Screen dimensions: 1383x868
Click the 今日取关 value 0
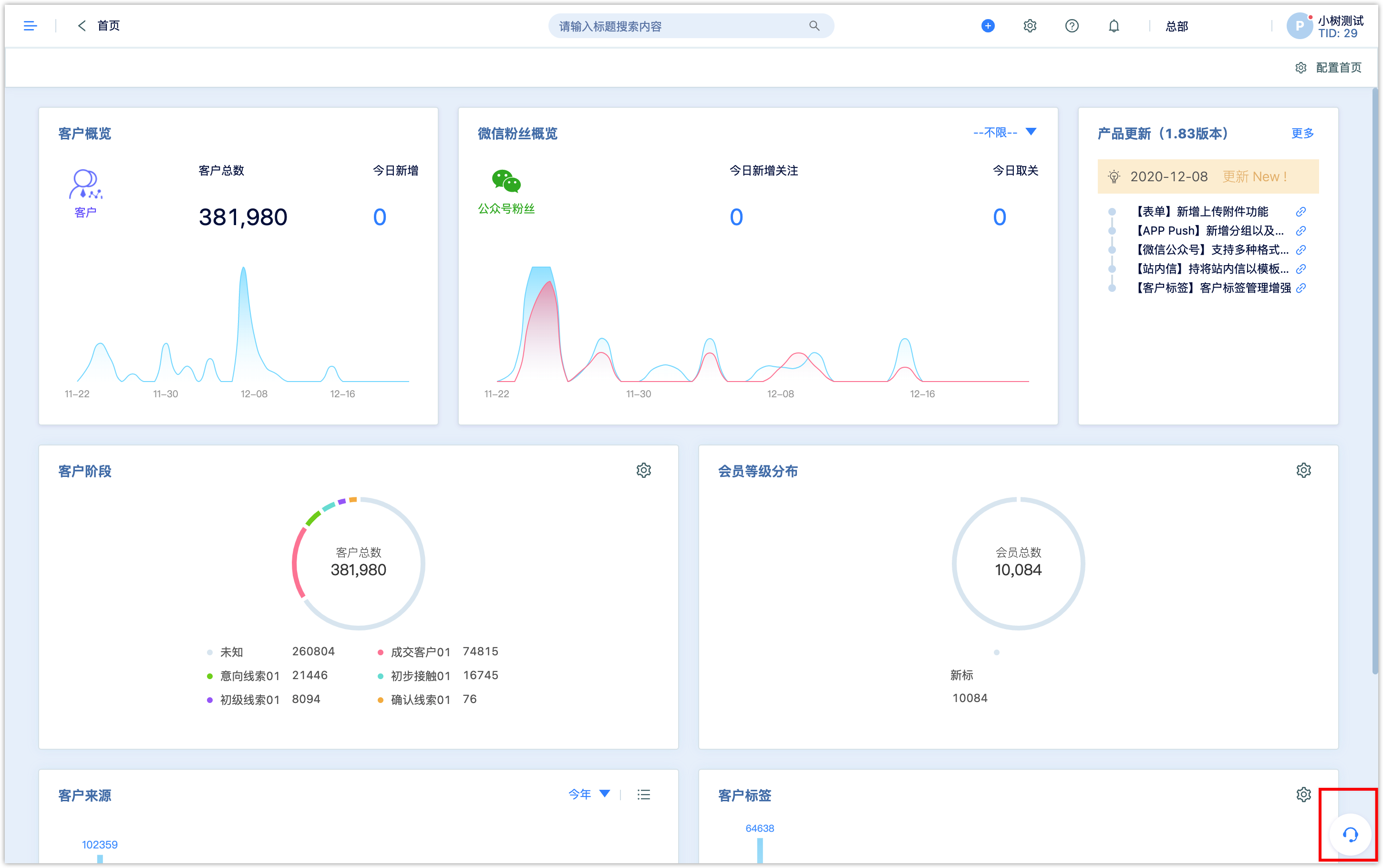pos(999,217)
